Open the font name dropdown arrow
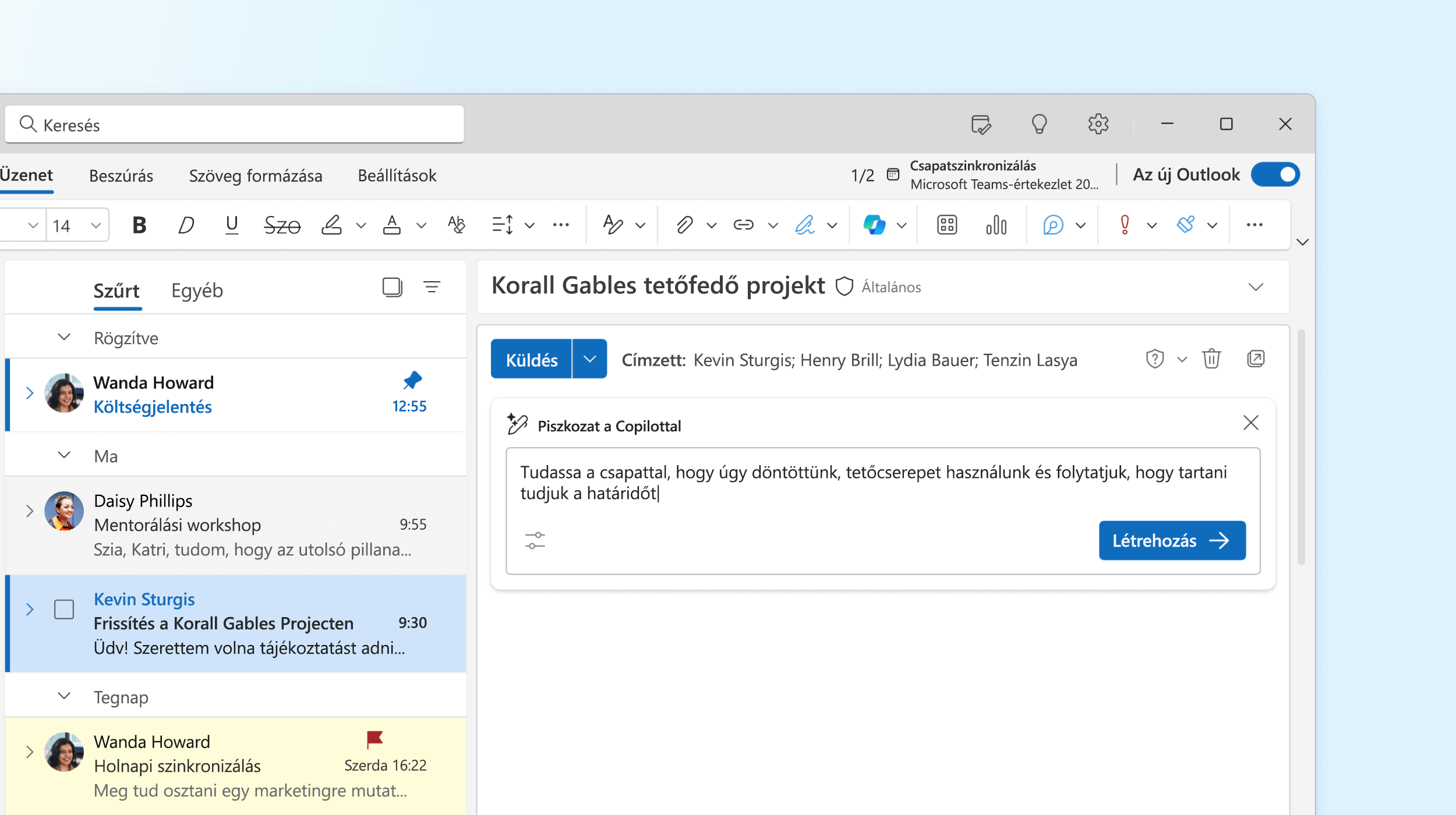Image resolution: width=1456 pixels, height=815 pixels. point(33,225)
